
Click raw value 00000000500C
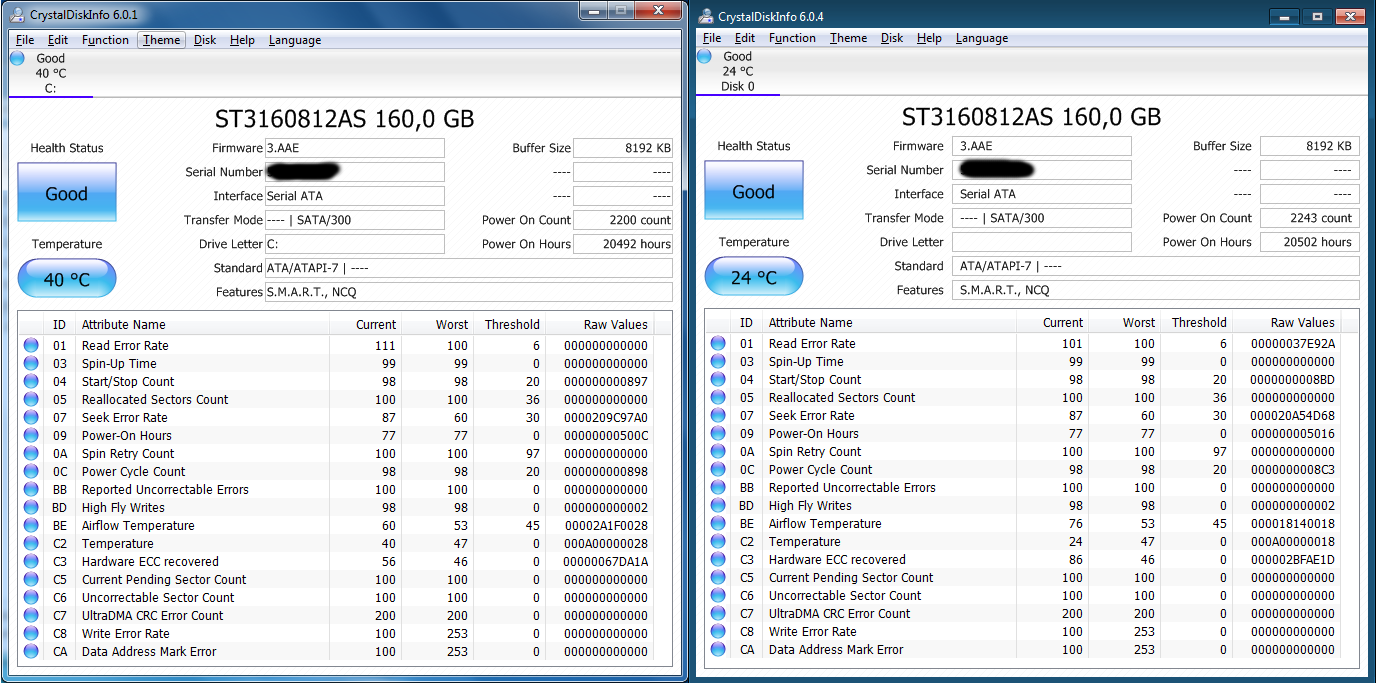pyautogui.click(x=606, y=435)
